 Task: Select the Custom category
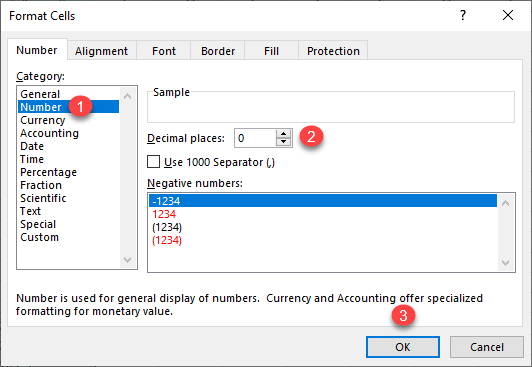click(x=69, y=237)
